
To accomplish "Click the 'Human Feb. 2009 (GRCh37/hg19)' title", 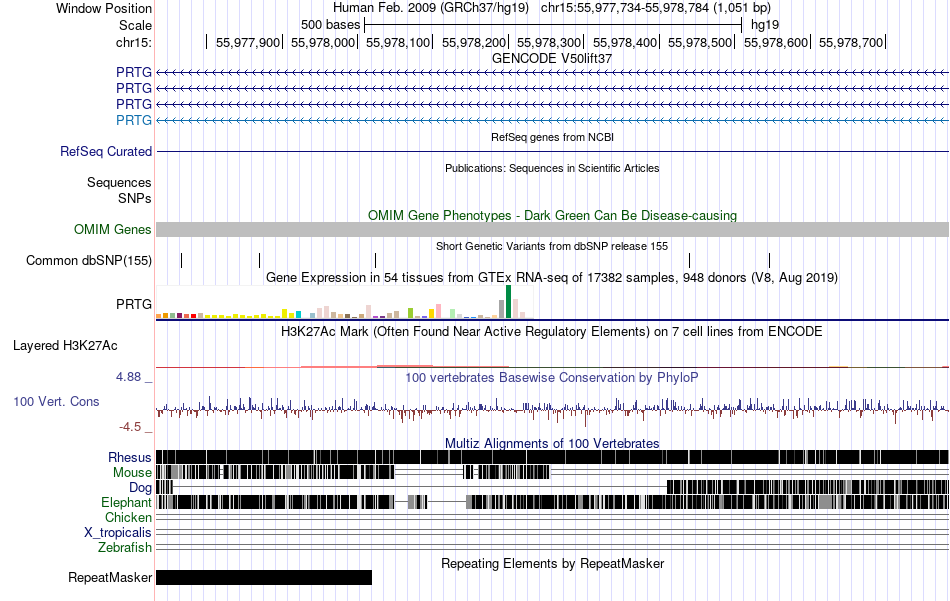I will 431,8.
